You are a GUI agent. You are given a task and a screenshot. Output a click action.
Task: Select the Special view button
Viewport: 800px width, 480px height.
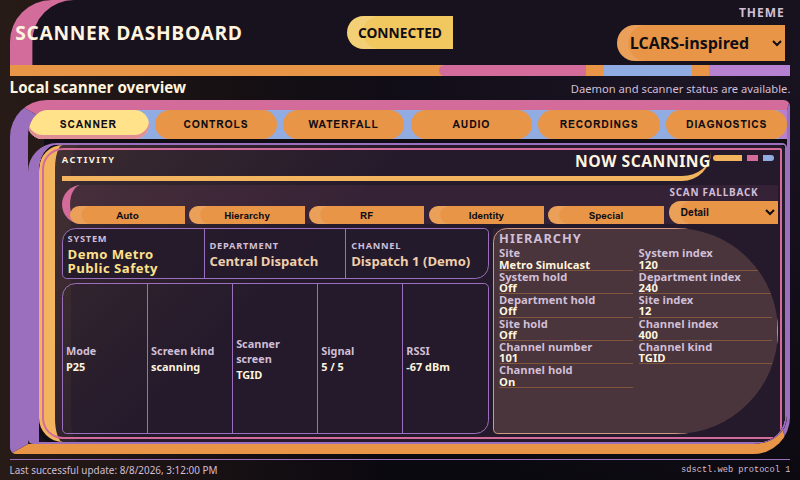click(606, 215)
